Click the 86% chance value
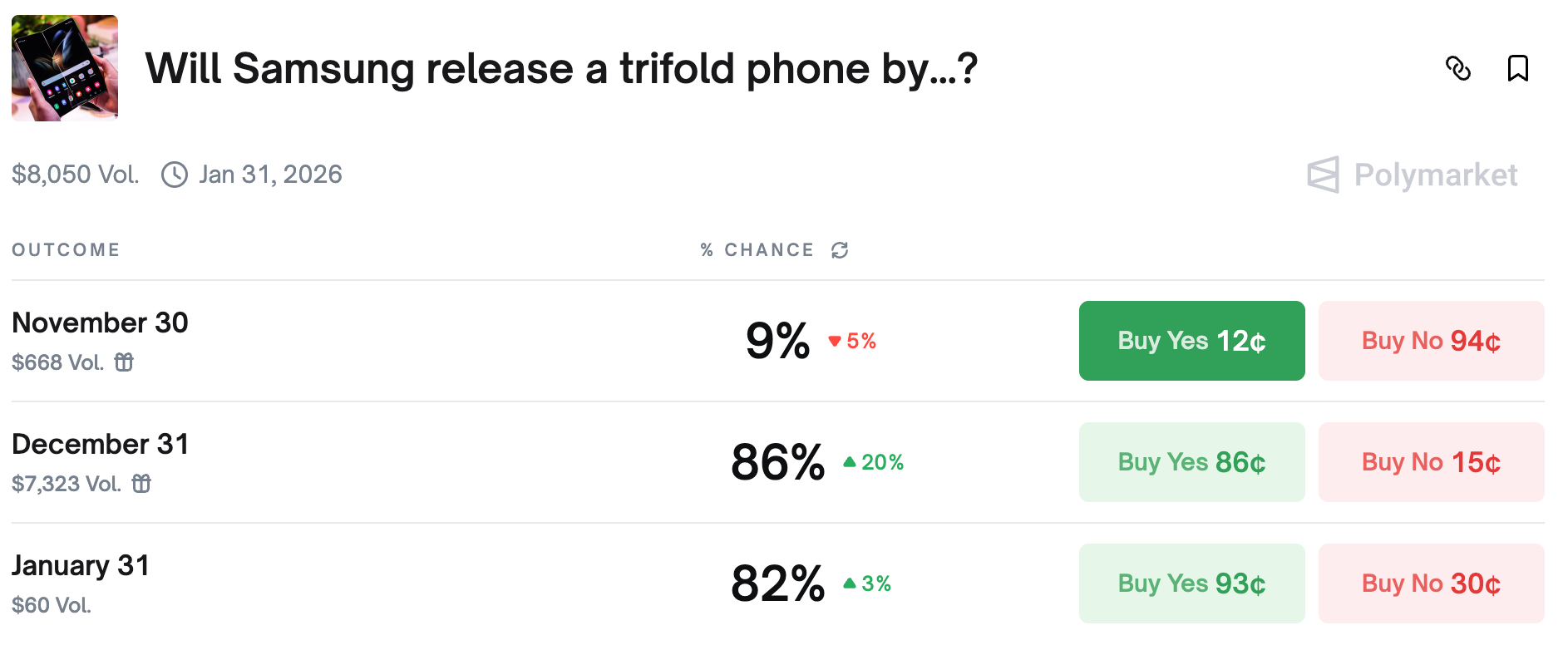This screenshot has height=645, width=1568. tap(777, 462)
